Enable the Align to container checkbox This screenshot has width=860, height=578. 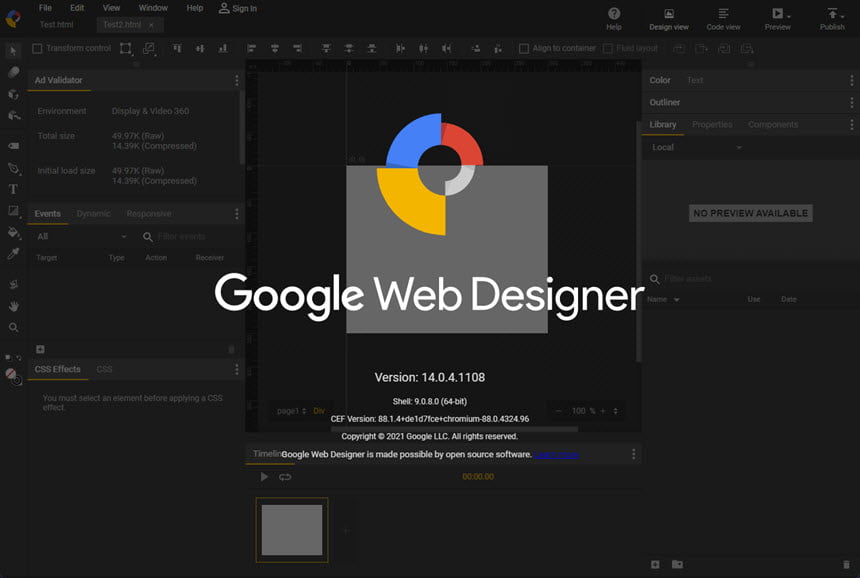coord(524,48)
